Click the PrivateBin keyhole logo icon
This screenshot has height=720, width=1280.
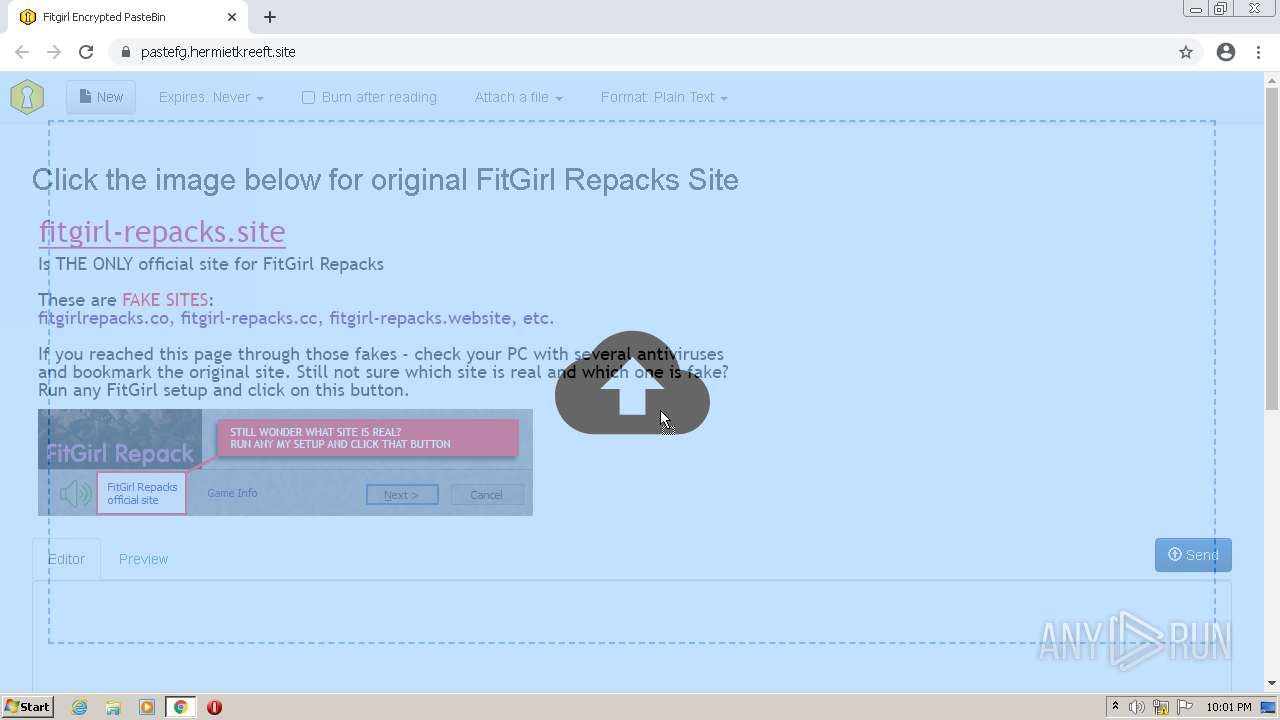tap(27, 97)
